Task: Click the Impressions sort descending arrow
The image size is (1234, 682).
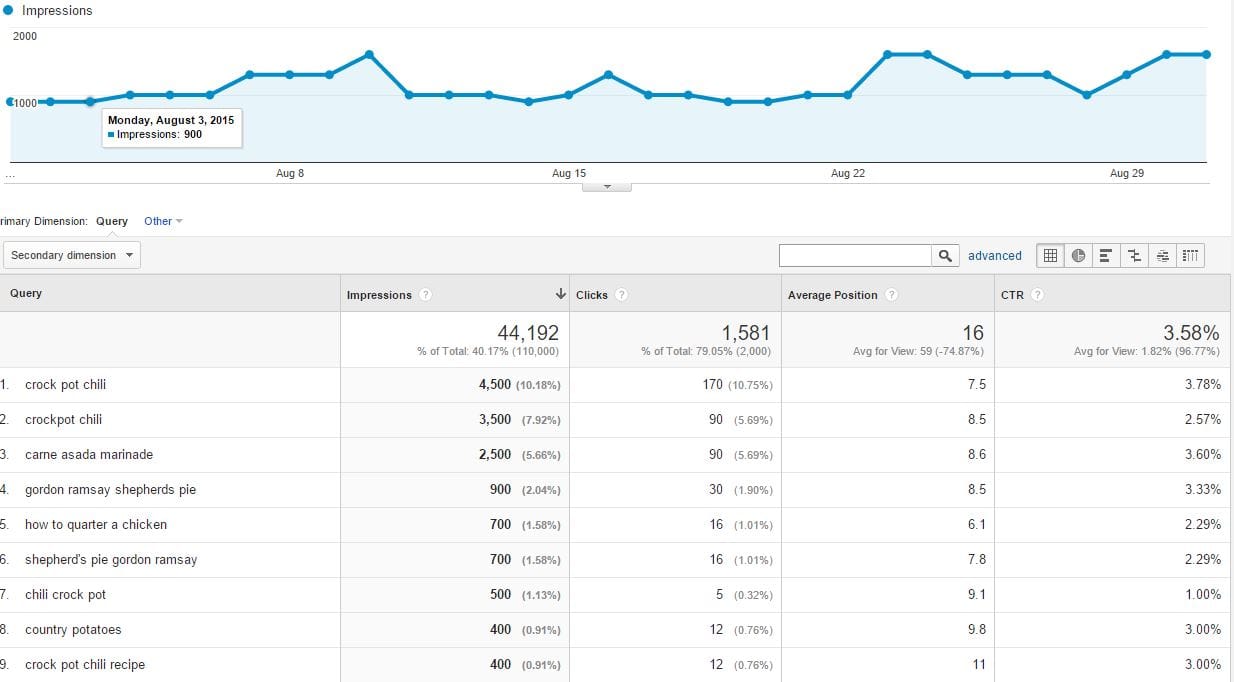Action: pos(561,295)
